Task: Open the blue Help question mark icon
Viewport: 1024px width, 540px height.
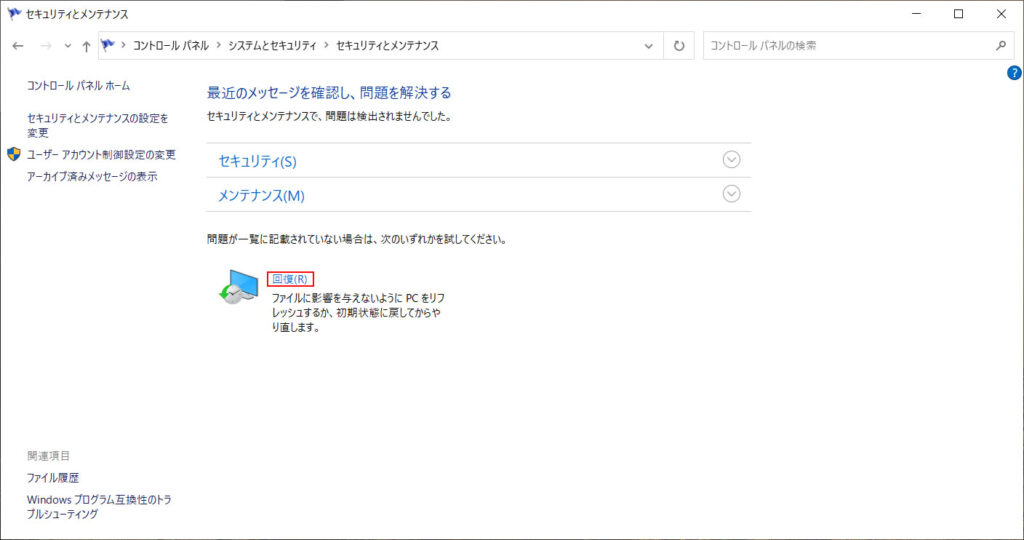Action: click(x=1014, y=73)
